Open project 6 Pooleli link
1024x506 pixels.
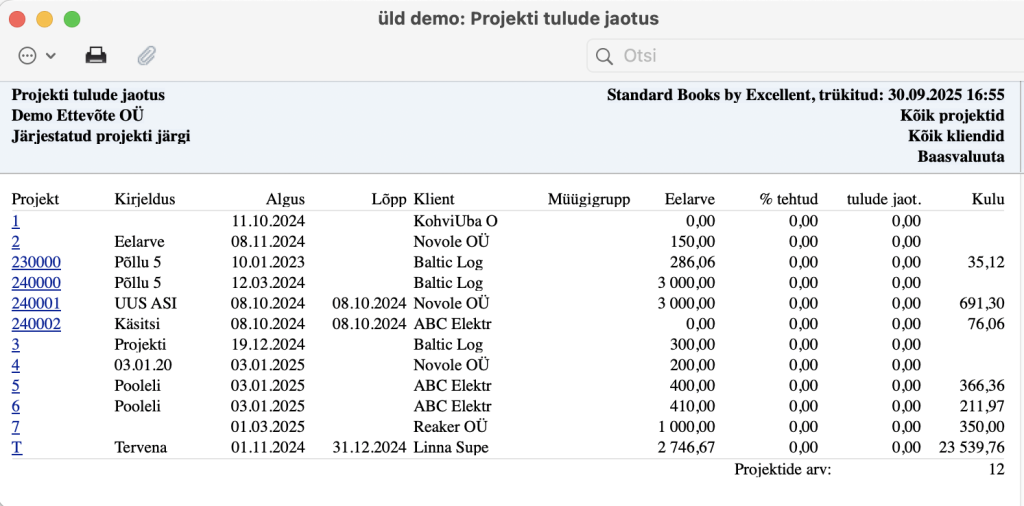[x=16, y=406]
